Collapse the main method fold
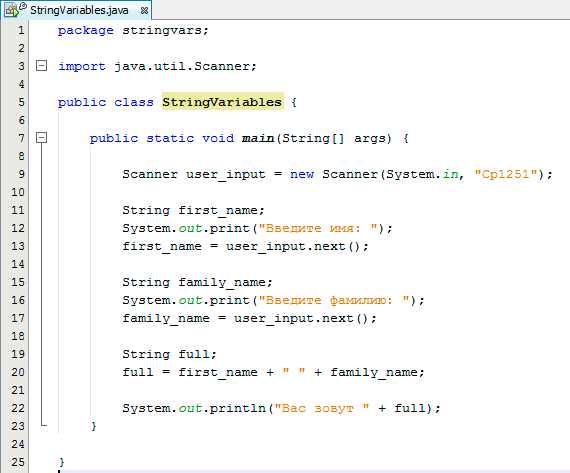The image size is (570, 473). [x=42, y=138]
